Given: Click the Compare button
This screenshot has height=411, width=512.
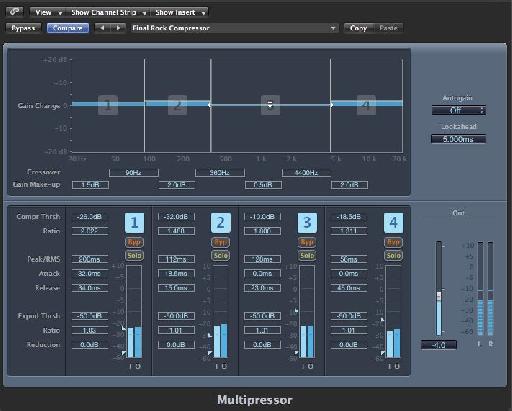Looking at the screenshot, I should click(x=68, y=28).
